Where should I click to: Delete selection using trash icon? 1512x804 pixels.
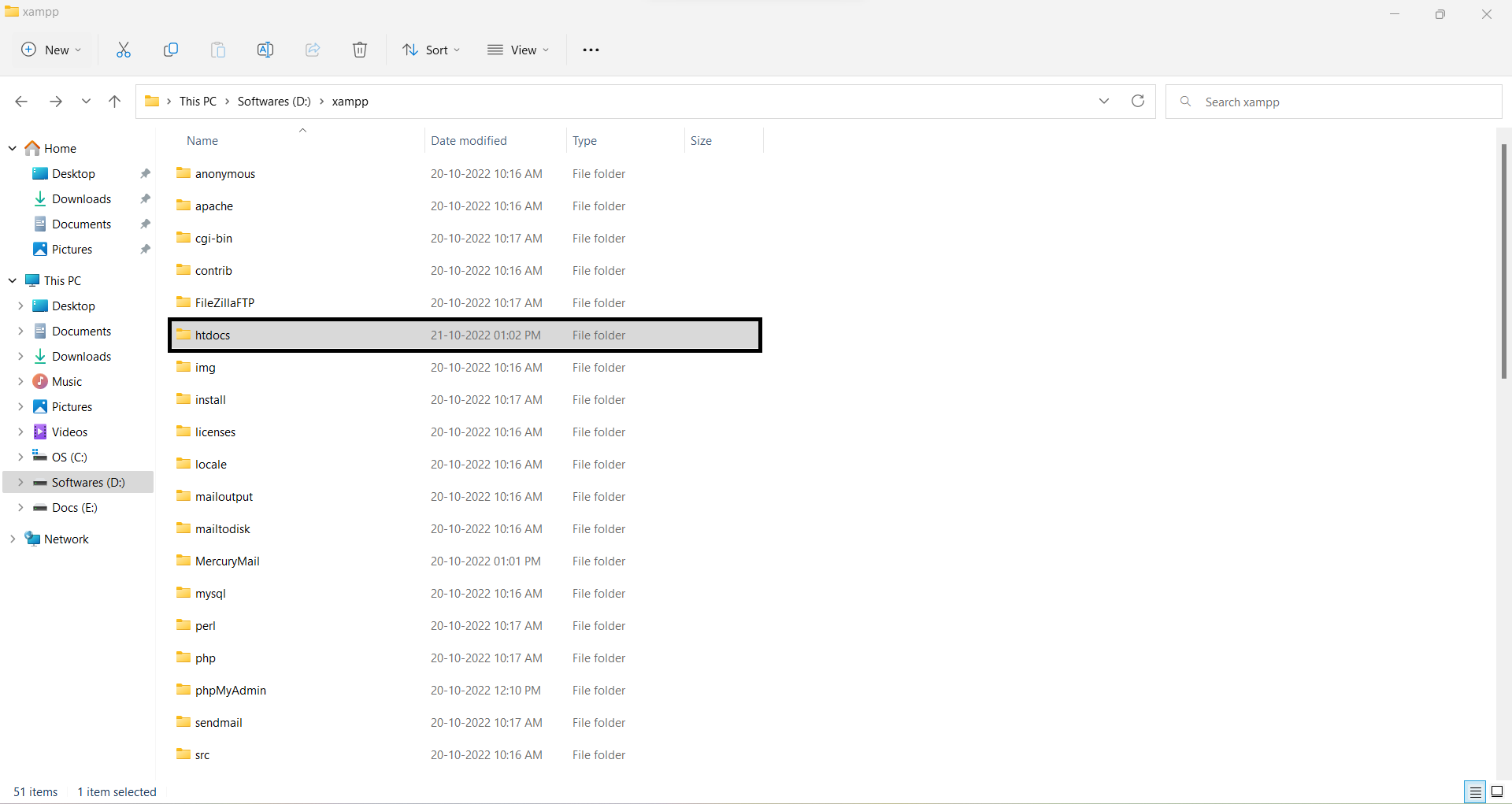[x=360, y=50]
